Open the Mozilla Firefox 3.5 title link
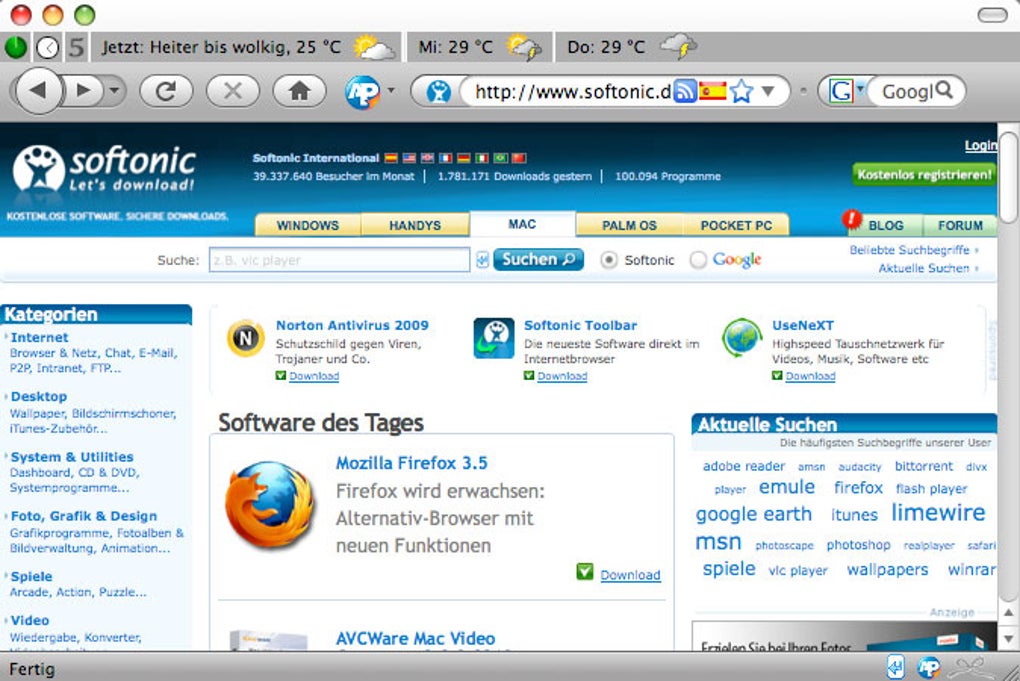 pyautogui.click(x=412, y=463)
